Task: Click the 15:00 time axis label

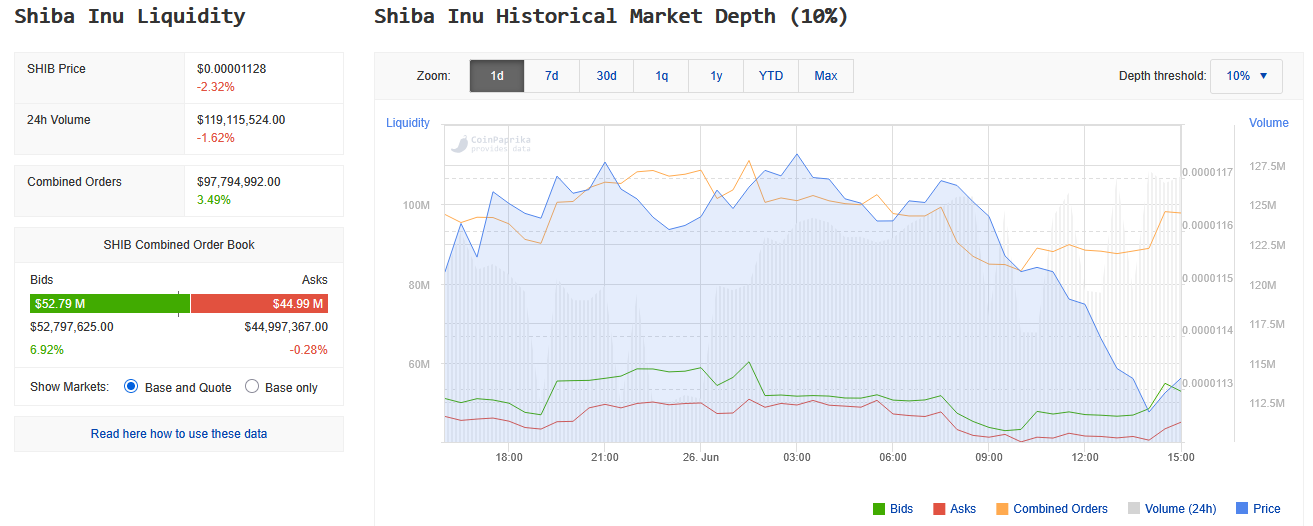Action: pyautogui.click(x=1181, y=457)
